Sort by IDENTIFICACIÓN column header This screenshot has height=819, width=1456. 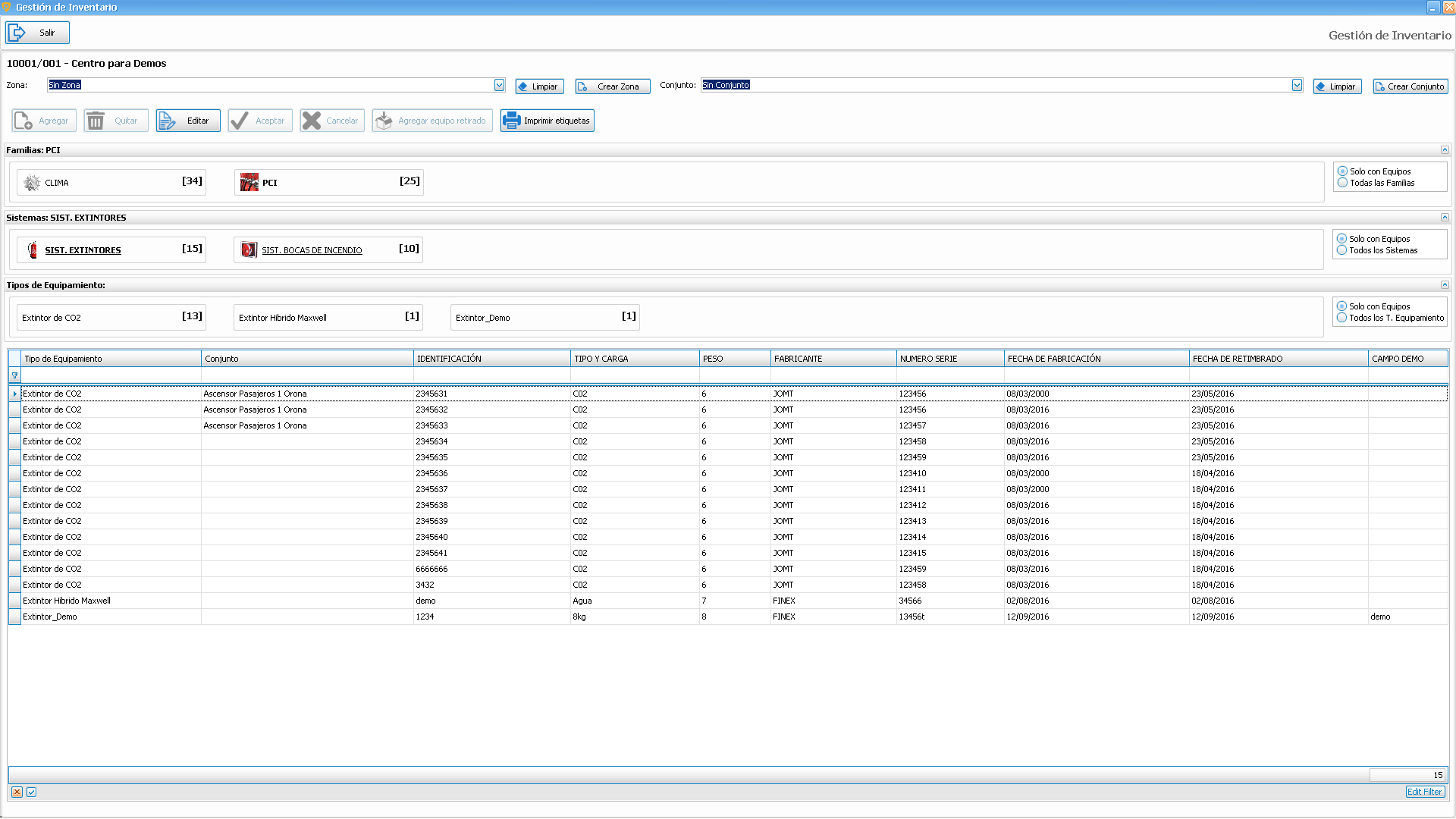click(492, 359)
